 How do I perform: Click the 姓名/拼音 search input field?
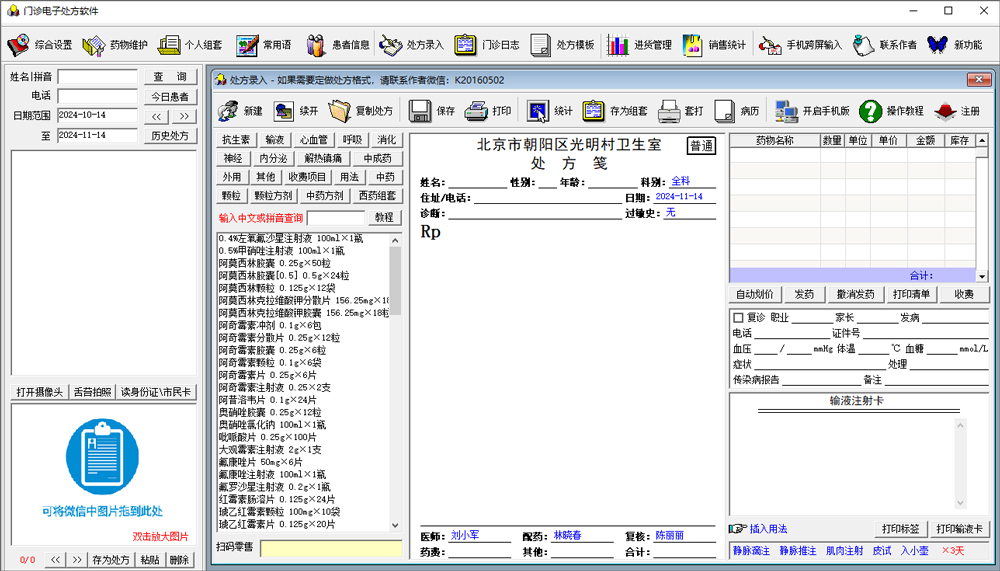click(97, 77)
